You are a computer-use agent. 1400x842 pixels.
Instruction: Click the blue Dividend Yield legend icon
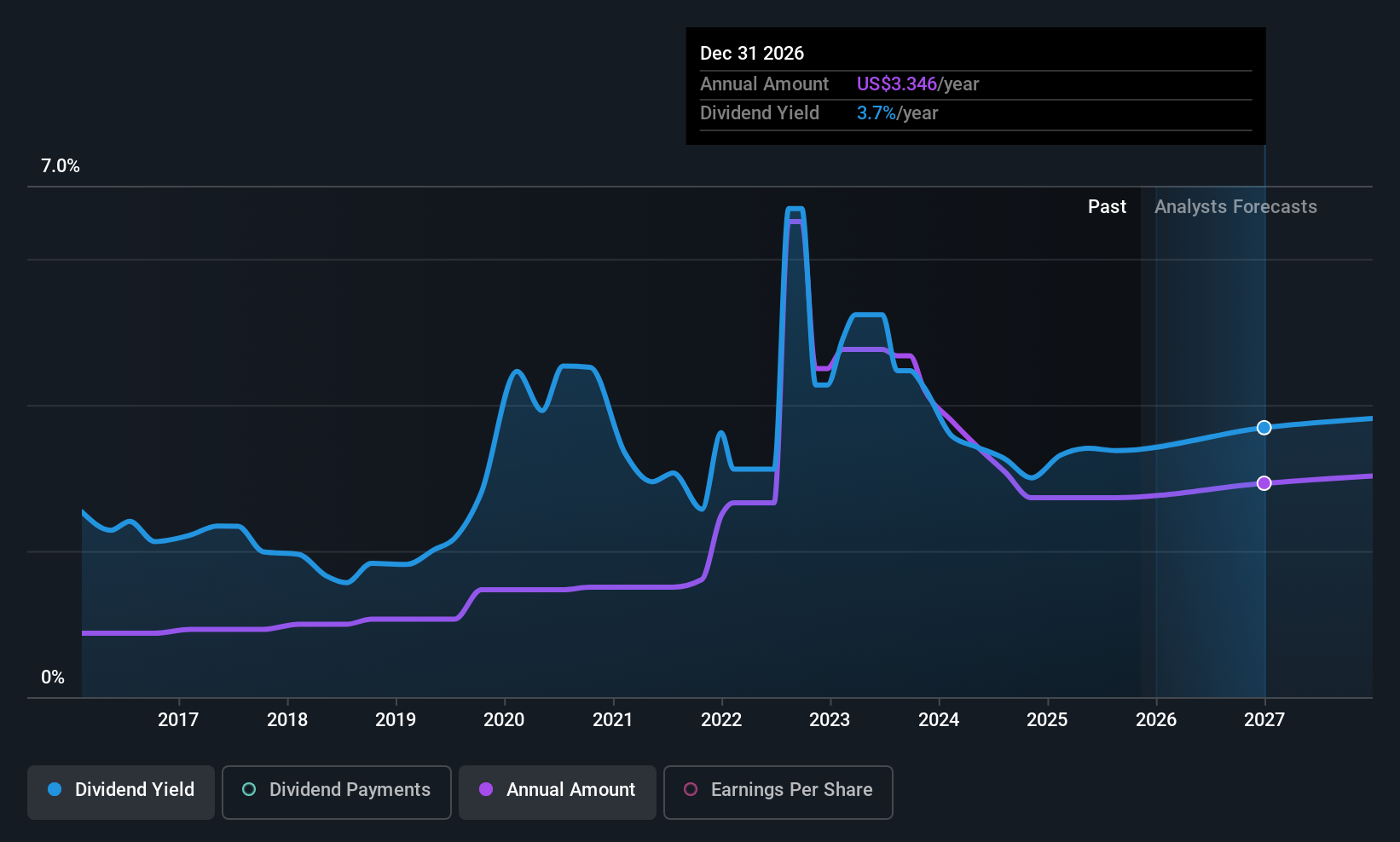pos(55,790)
